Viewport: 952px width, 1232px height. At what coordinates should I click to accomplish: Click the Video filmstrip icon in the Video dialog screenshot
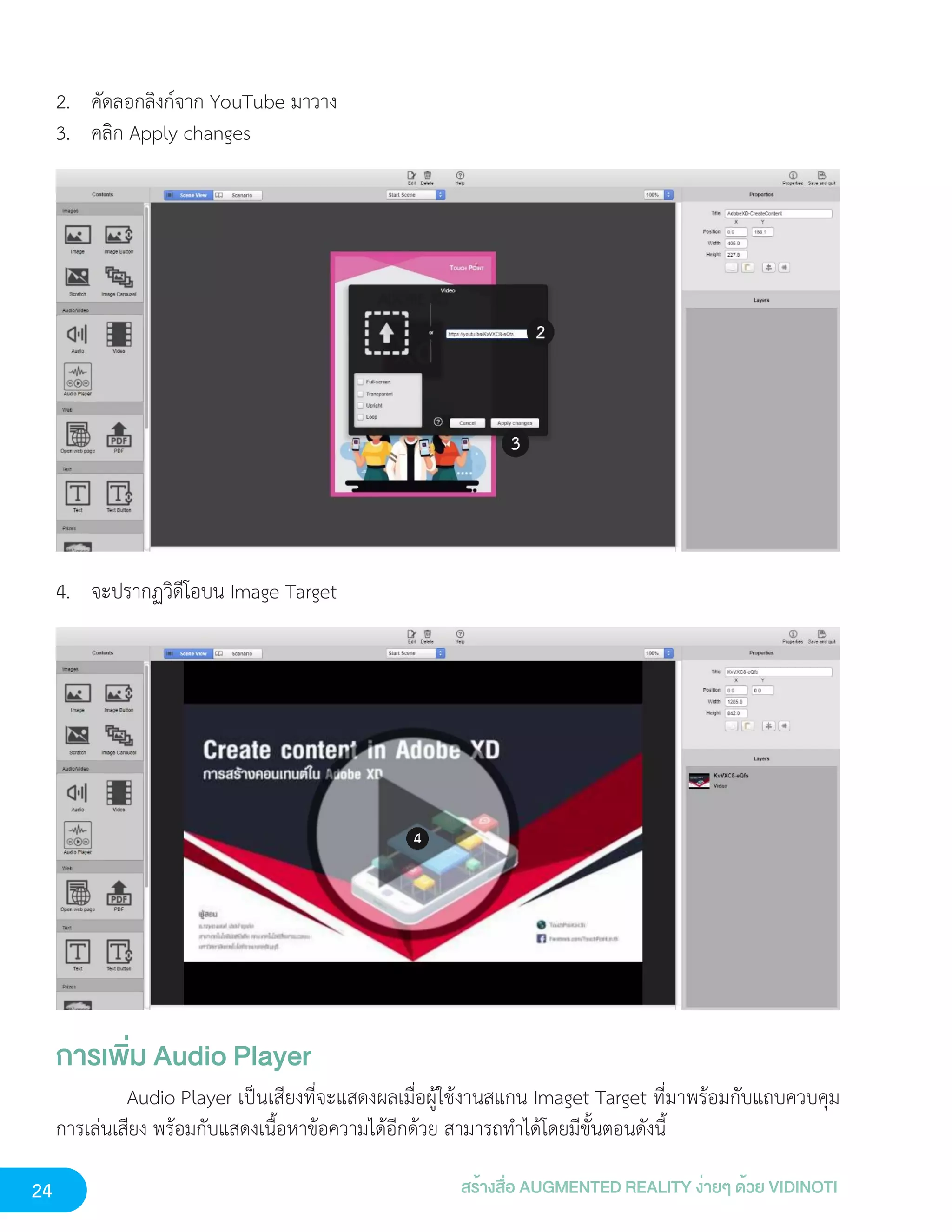119,334
